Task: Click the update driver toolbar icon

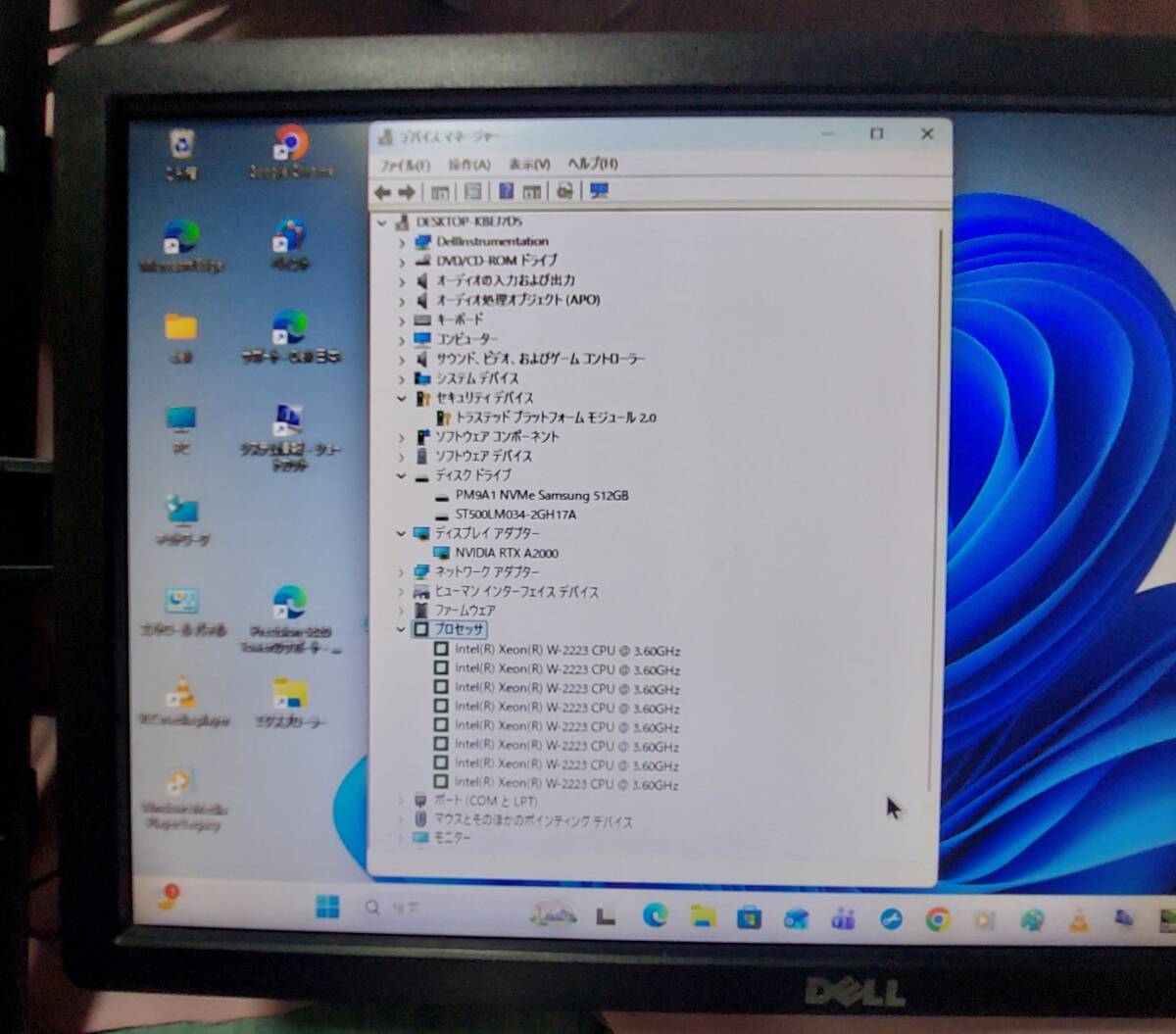Action: (x=564, y=190)
